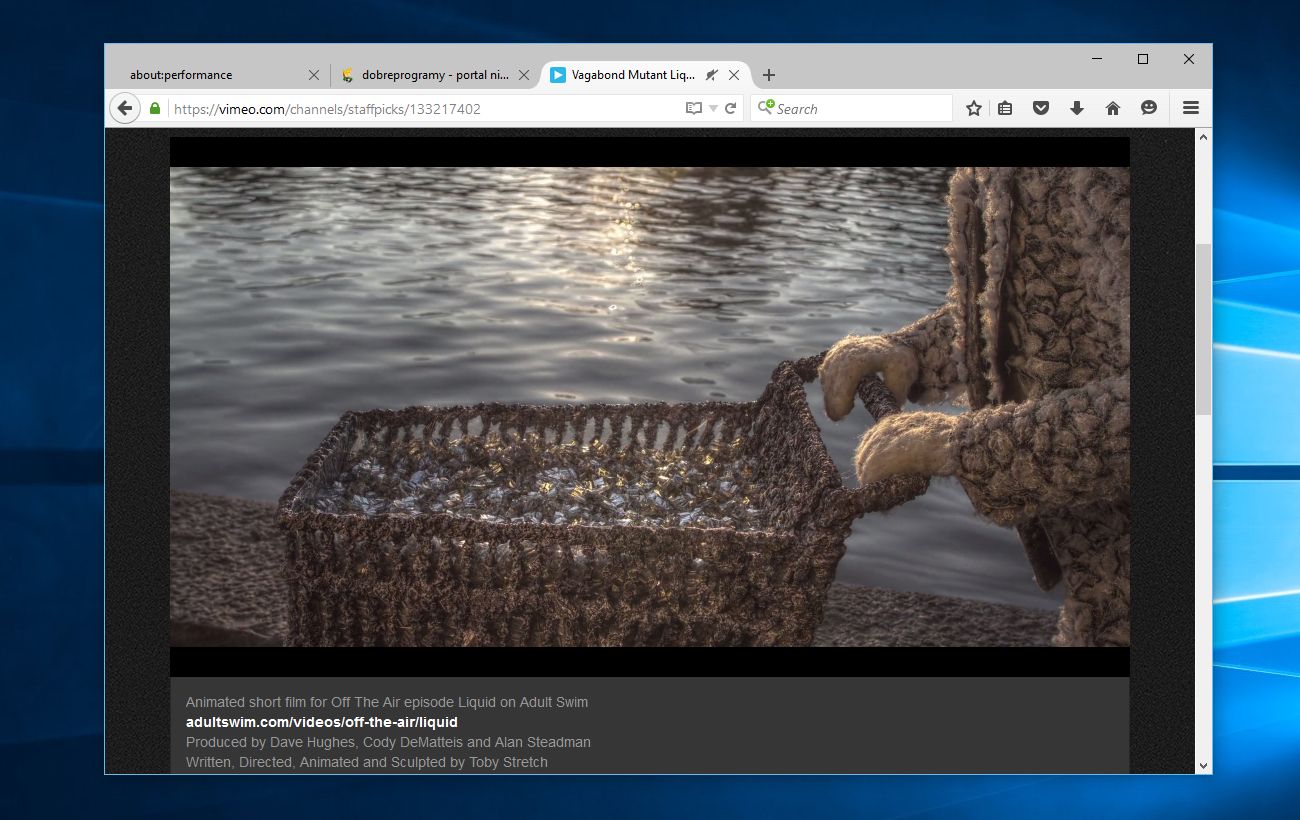Open the address bar history dropdown arrow
The height and width of the screenshot is (820, 1300).
tap(713, 108)
